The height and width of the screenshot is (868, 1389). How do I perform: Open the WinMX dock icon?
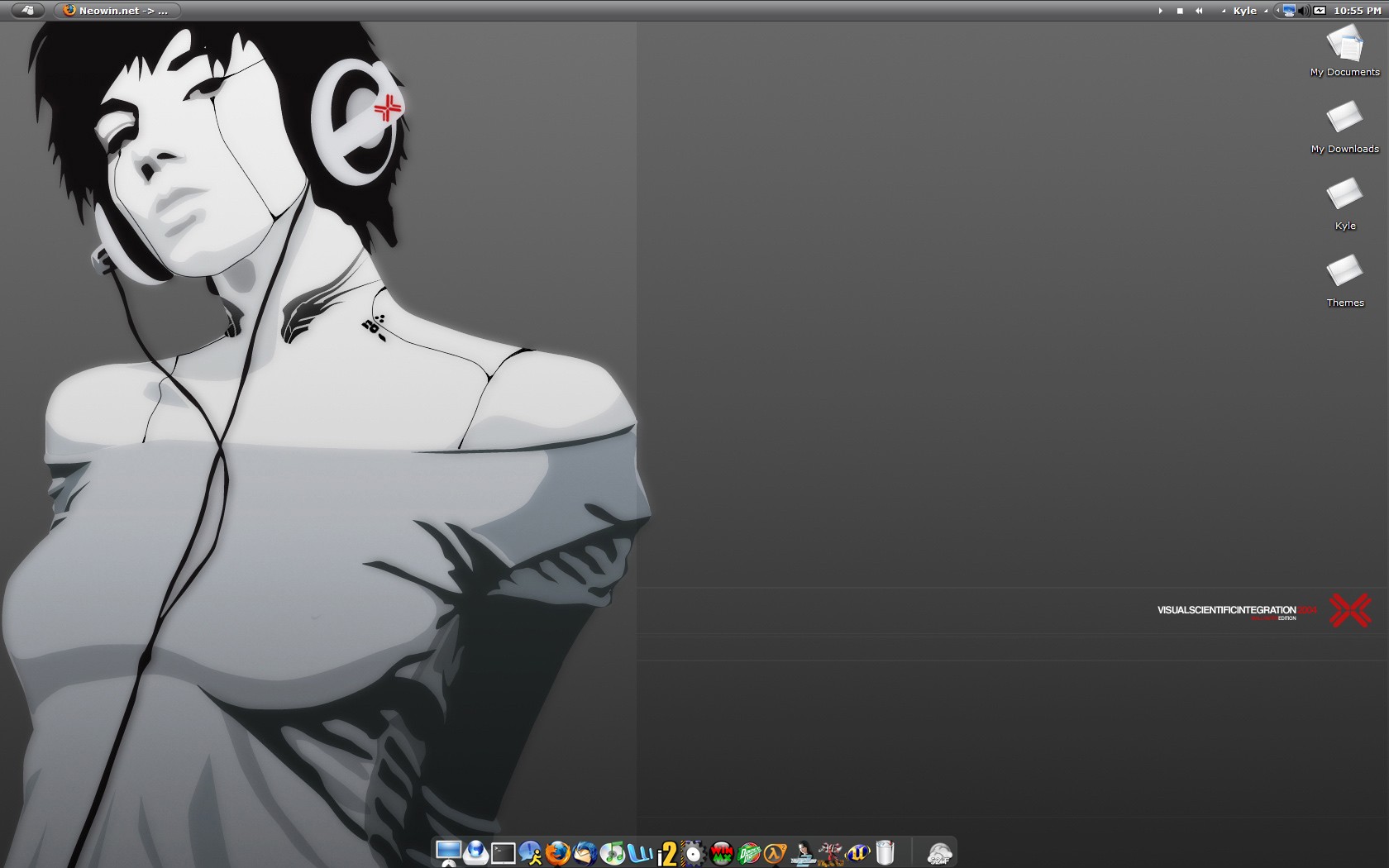pos(722,852)
